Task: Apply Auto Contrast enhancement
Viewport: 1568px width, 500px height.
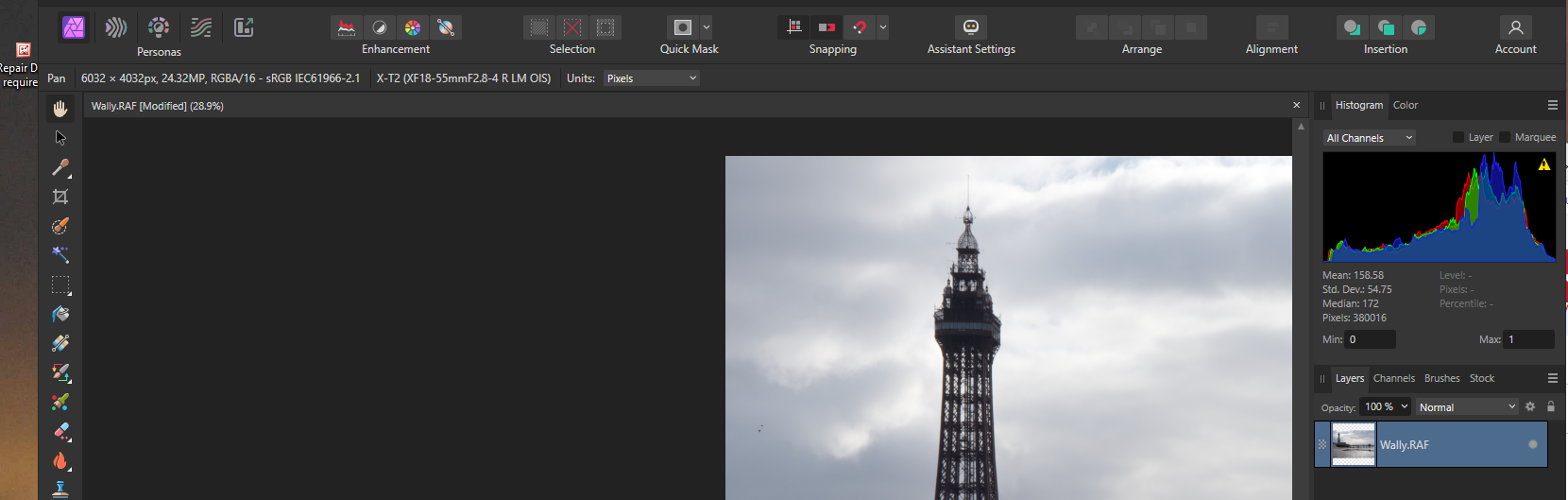Action: coord(380,27)
